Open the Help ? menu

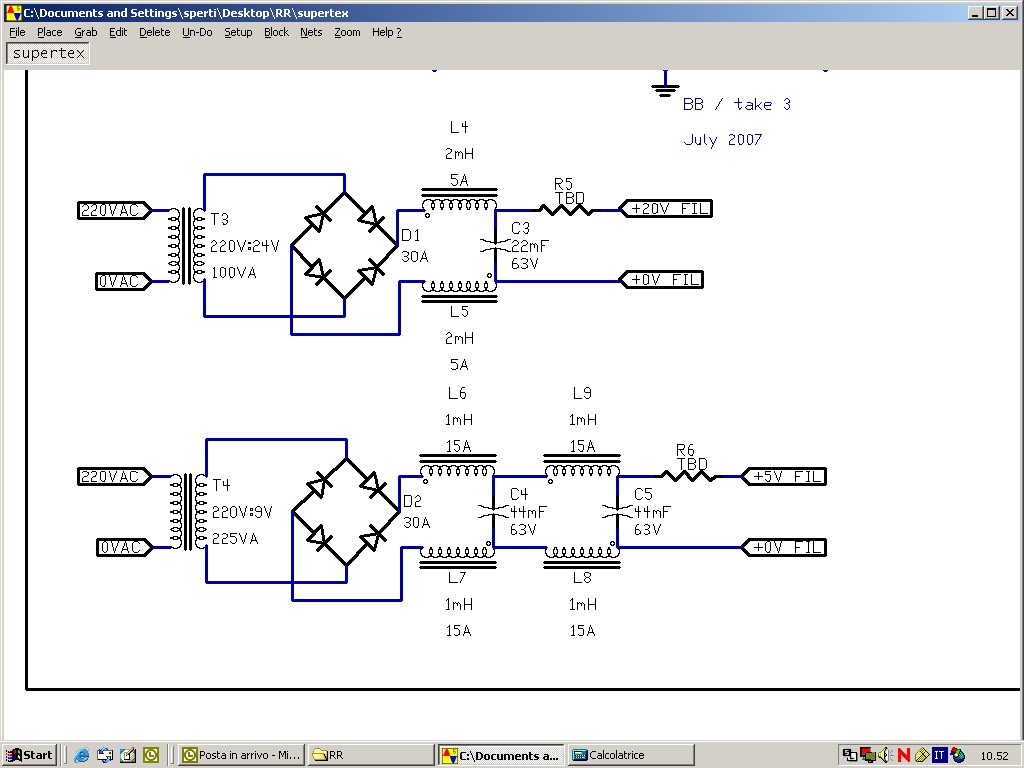(387, 32)
